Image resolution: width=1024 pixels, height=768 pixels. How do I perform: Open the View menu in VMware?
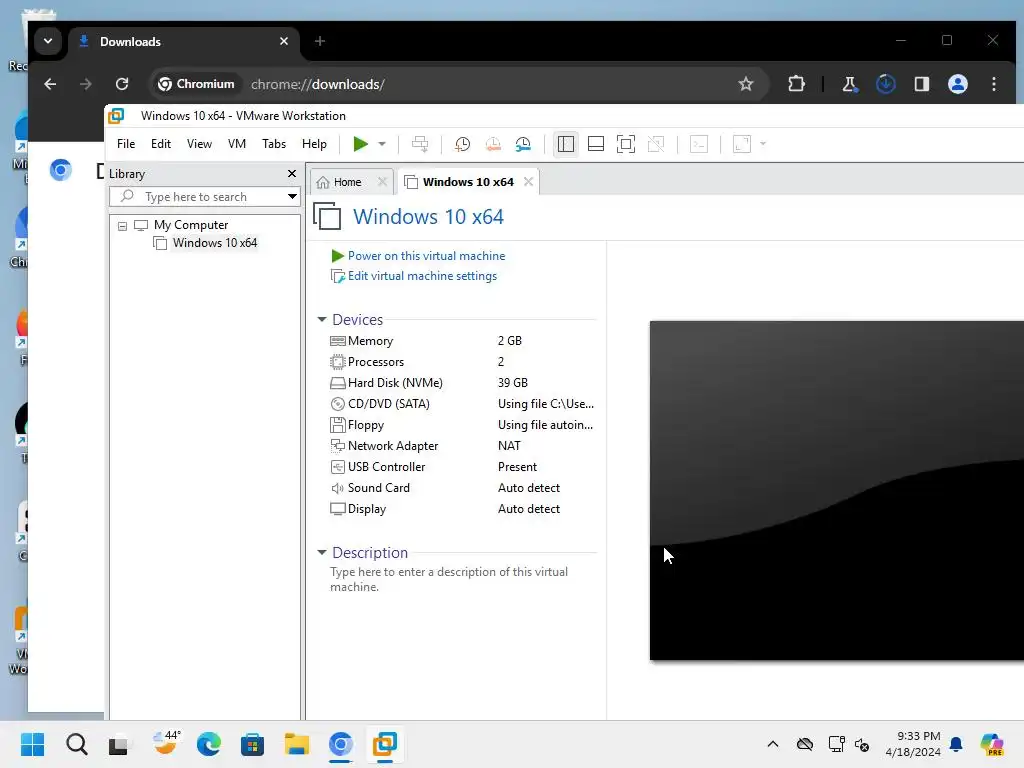tap(199, 144)
